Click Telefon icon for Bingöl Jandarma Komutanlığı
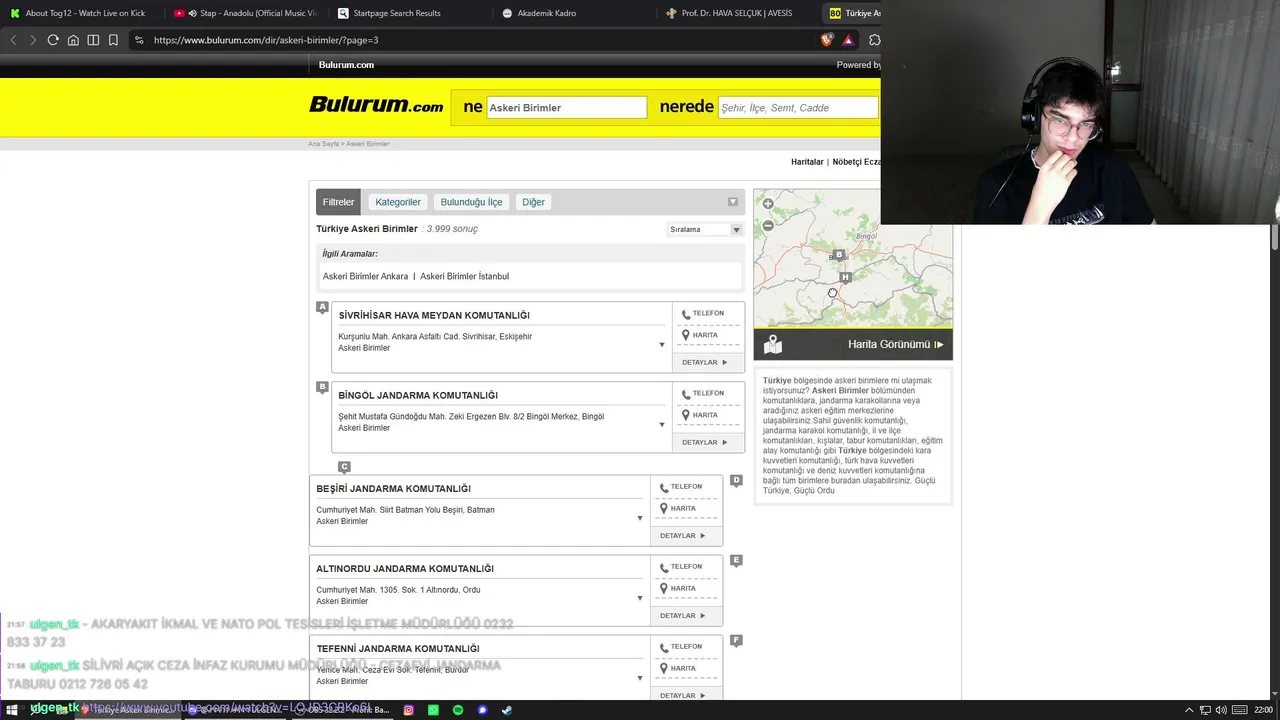 (686, 394)
